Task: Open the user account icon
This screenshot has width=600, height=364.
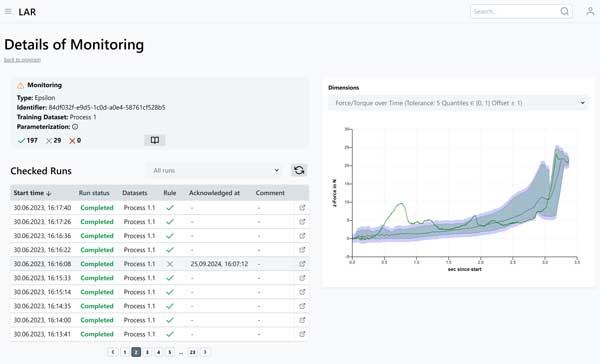Action: (x=590, y=11)
